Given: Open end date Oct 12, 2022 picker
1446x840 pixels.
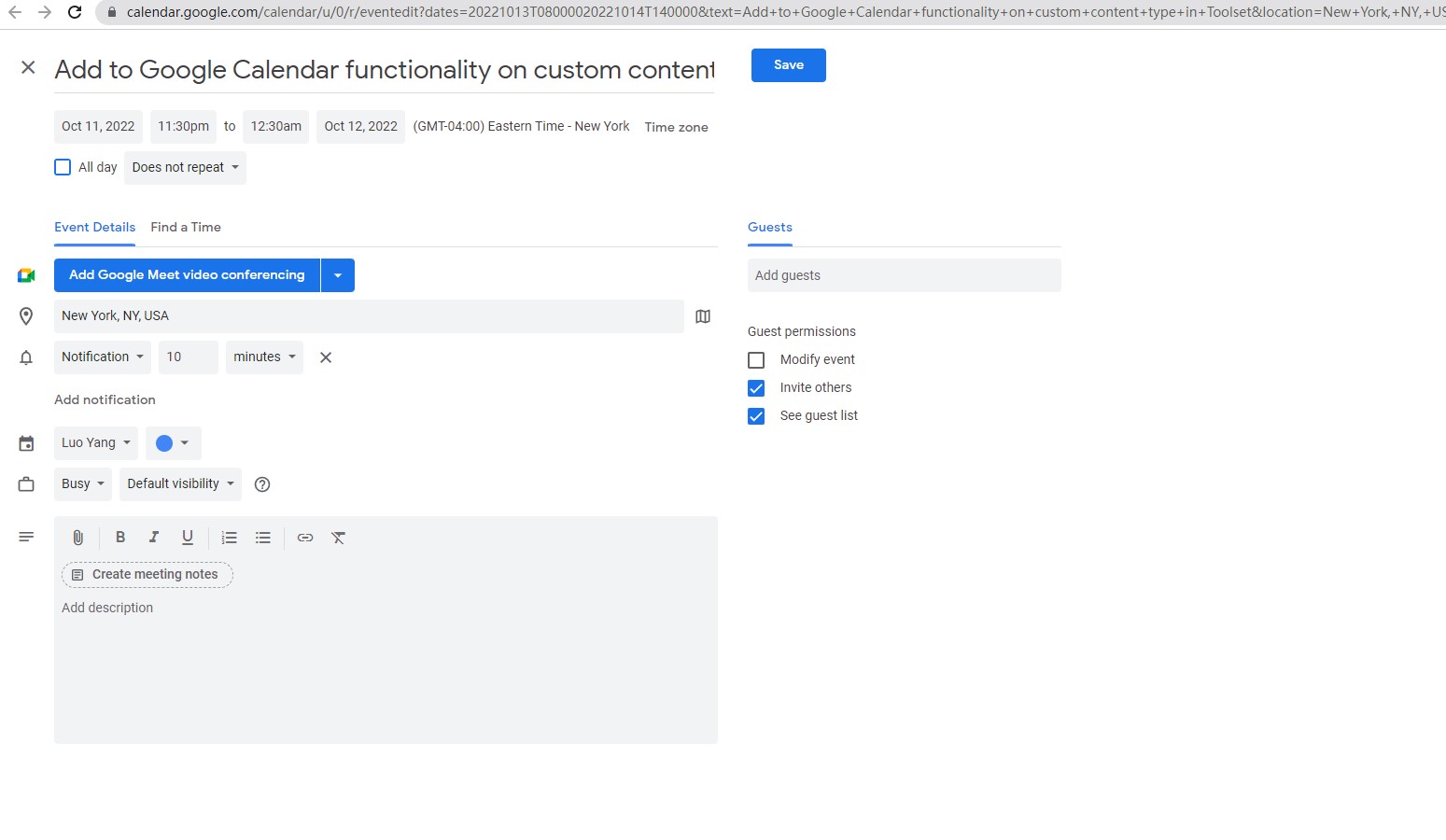Looking at the screenshot, I should 361,127.
